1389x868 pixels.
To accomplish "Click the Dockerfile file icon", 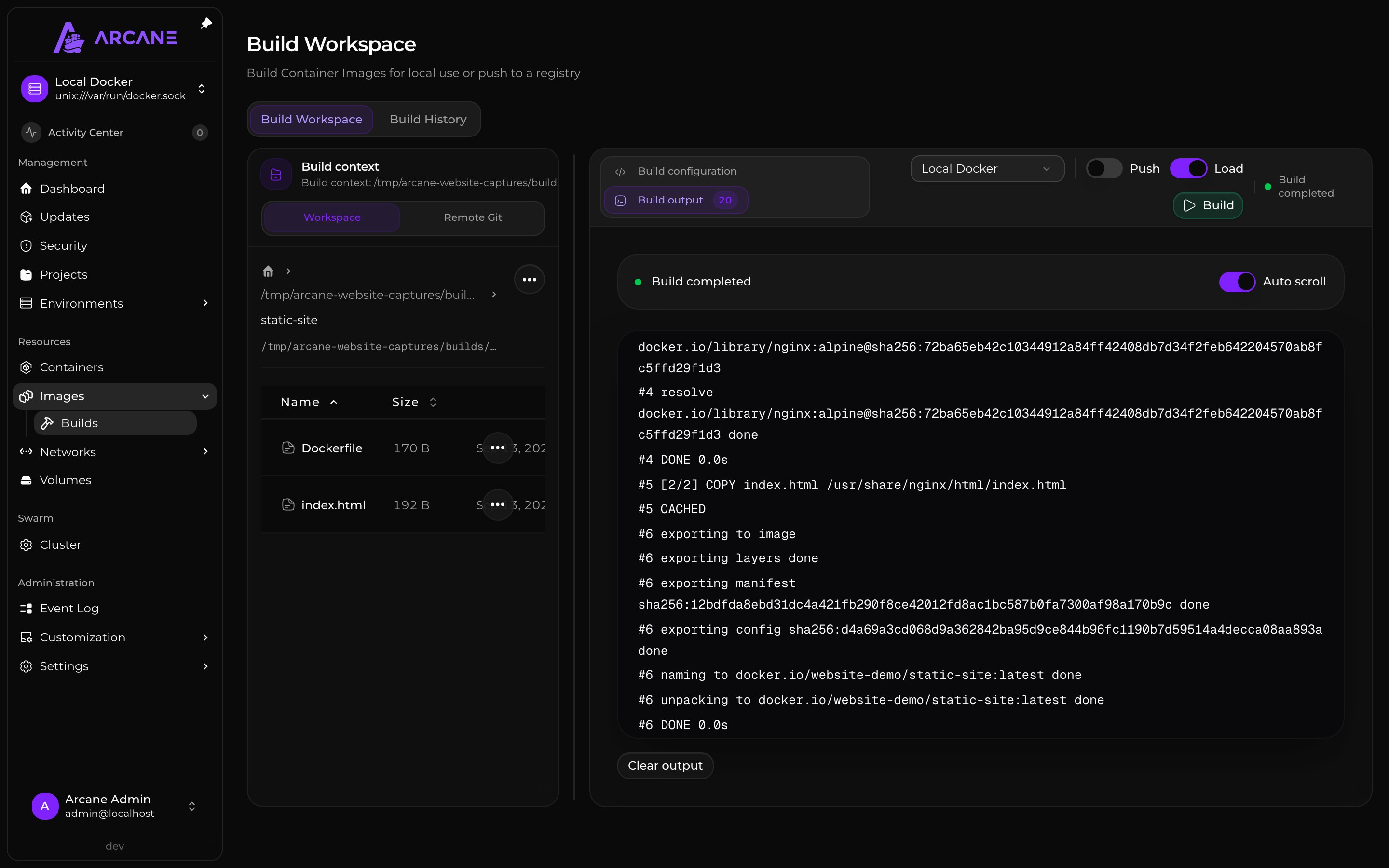I will tap(288, 448).
